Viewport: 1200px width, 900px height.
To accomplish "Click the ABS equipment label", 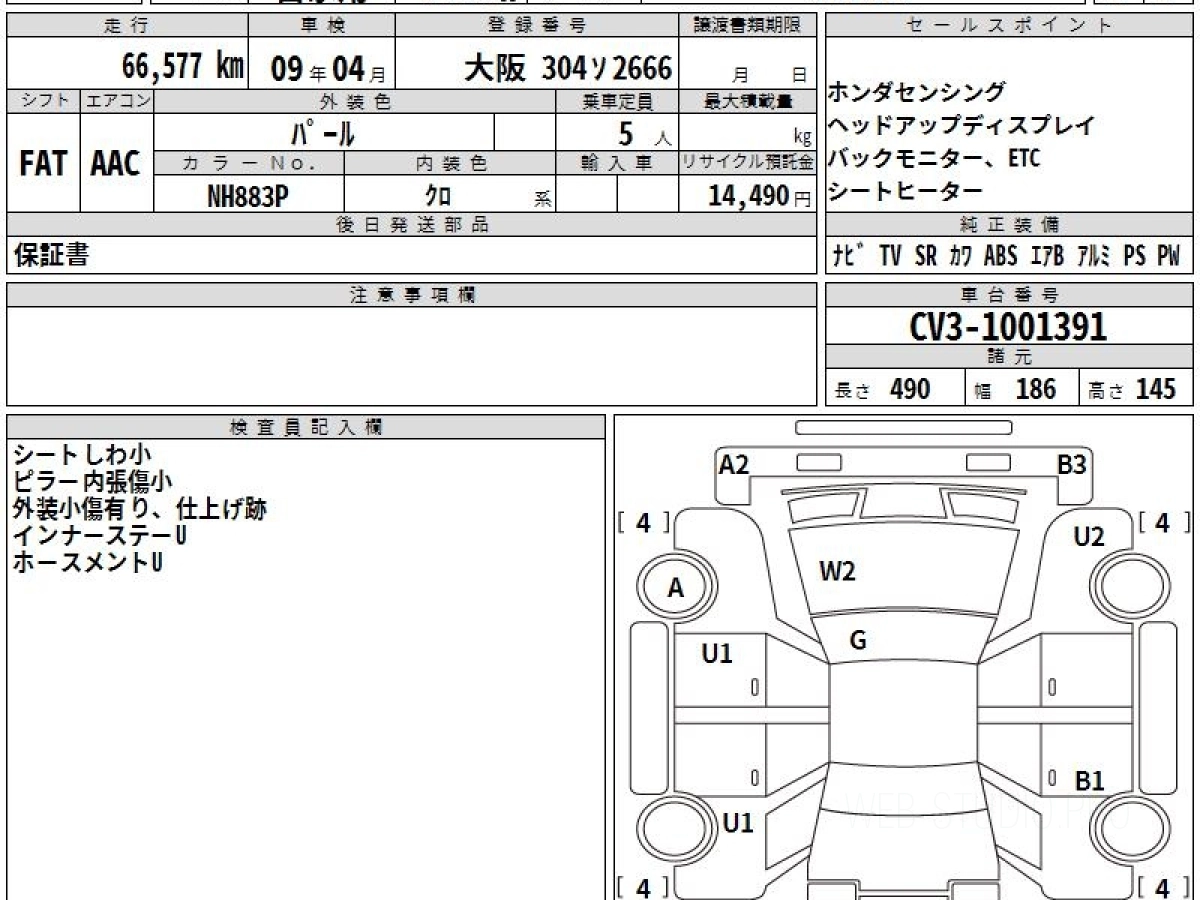I will point(1000,256).
